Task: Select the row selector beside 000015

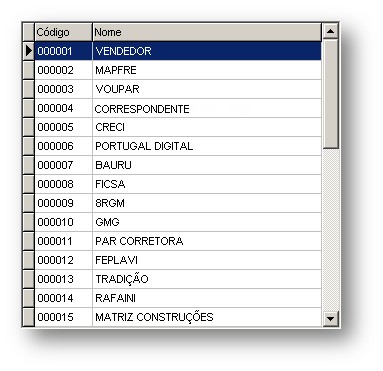Action: coord(29,317)
